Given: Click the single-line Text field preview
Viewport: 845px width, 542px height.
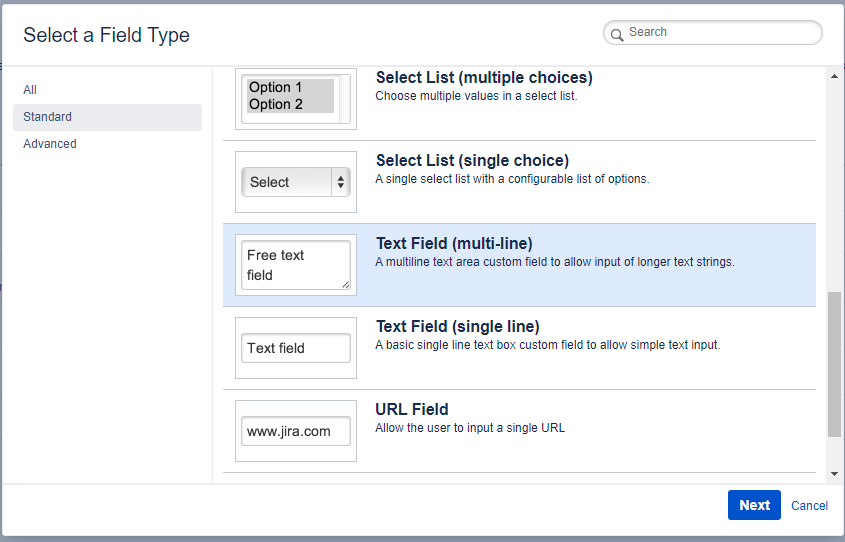Looking at the screenshot, I should (x=295, y=348).
